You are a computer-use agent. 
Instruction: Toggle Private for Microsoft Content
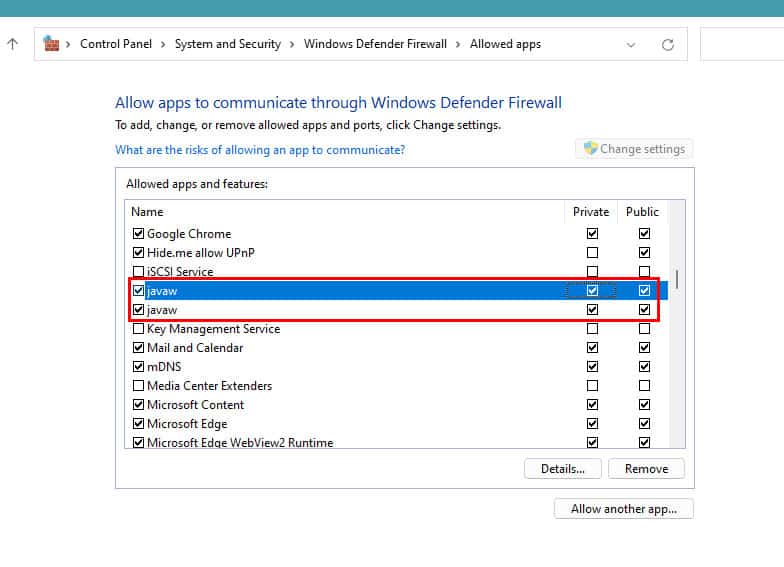592,404
